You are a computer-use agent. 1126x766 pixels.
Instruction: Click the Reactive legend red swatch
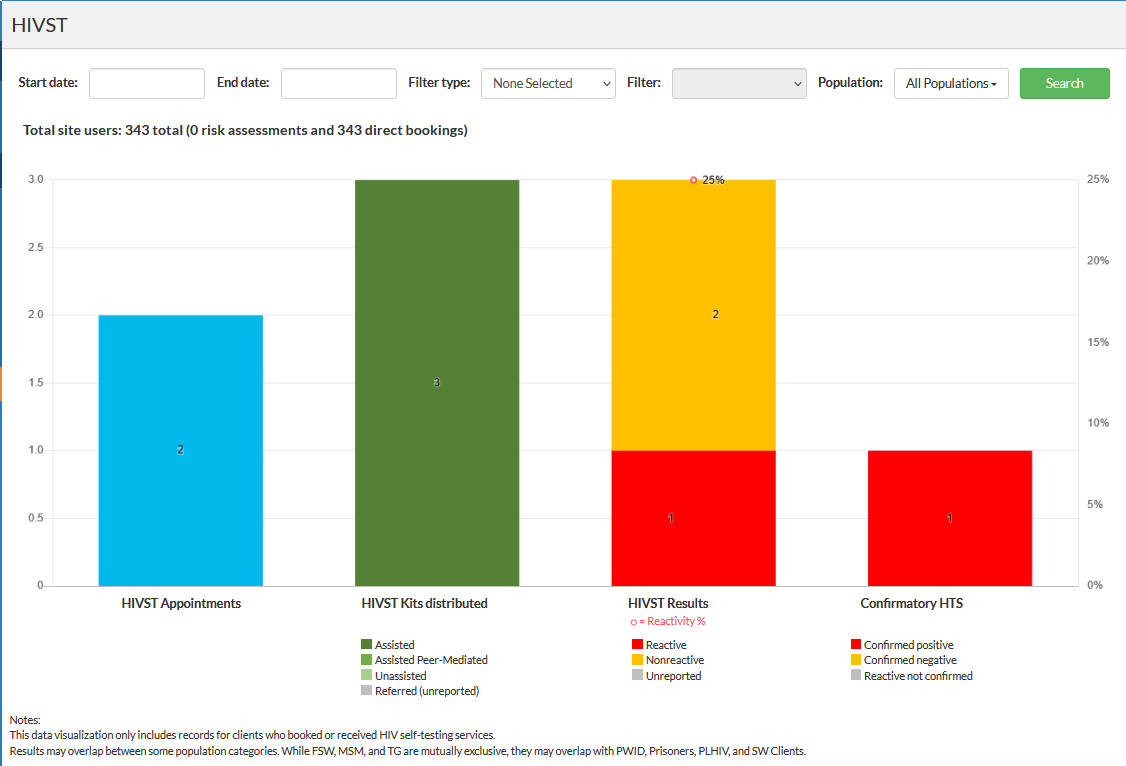[637, 645]
